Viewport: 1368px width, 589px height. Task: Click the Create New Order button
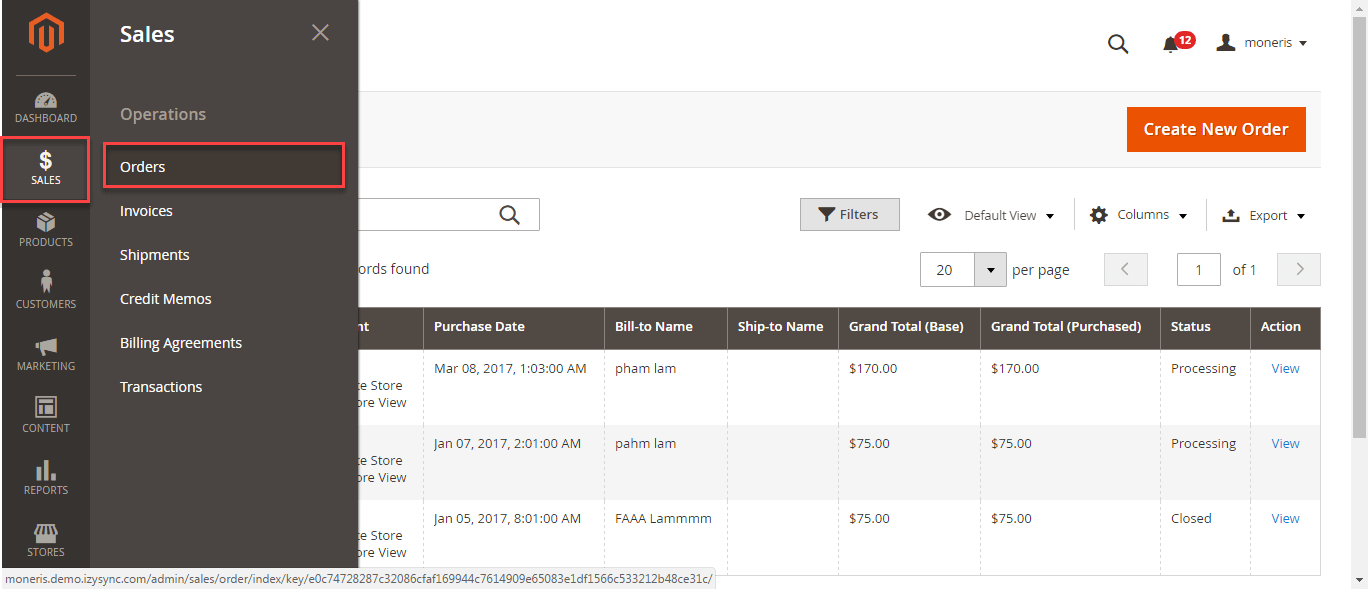pyautogui.click(x=1216, y=130)
